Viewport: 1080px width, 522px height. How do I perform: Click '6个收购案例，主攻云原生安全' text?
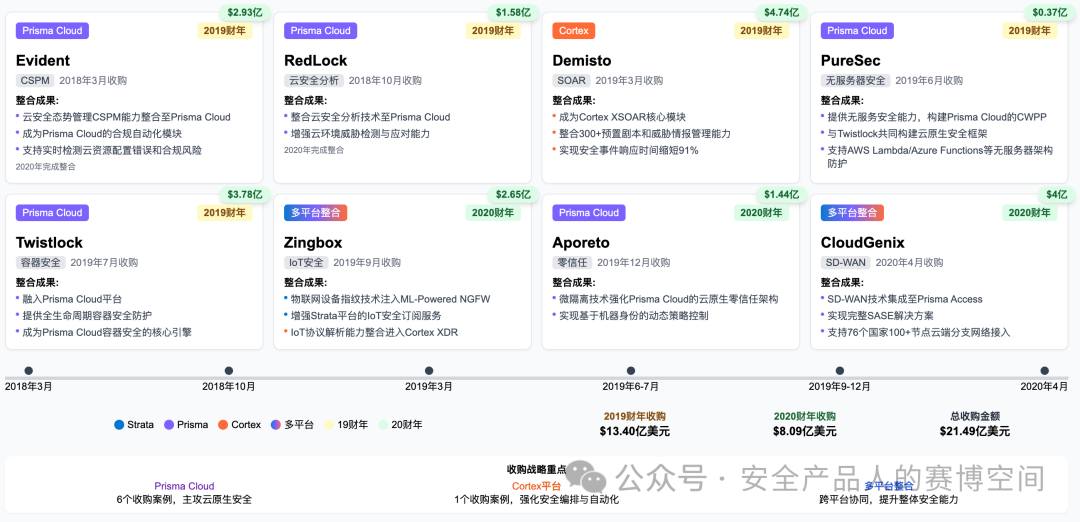click(x=184, y=499)
